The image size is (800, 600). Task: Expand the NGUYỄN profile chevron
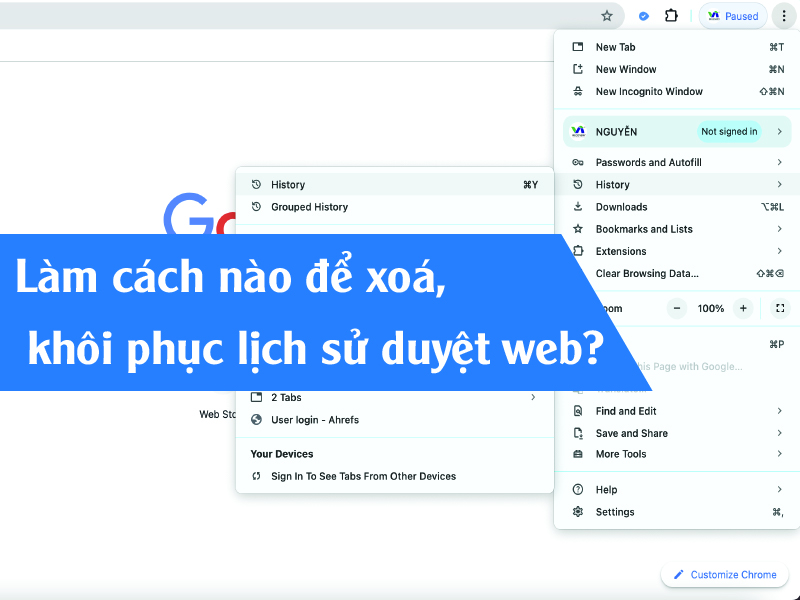780,132
